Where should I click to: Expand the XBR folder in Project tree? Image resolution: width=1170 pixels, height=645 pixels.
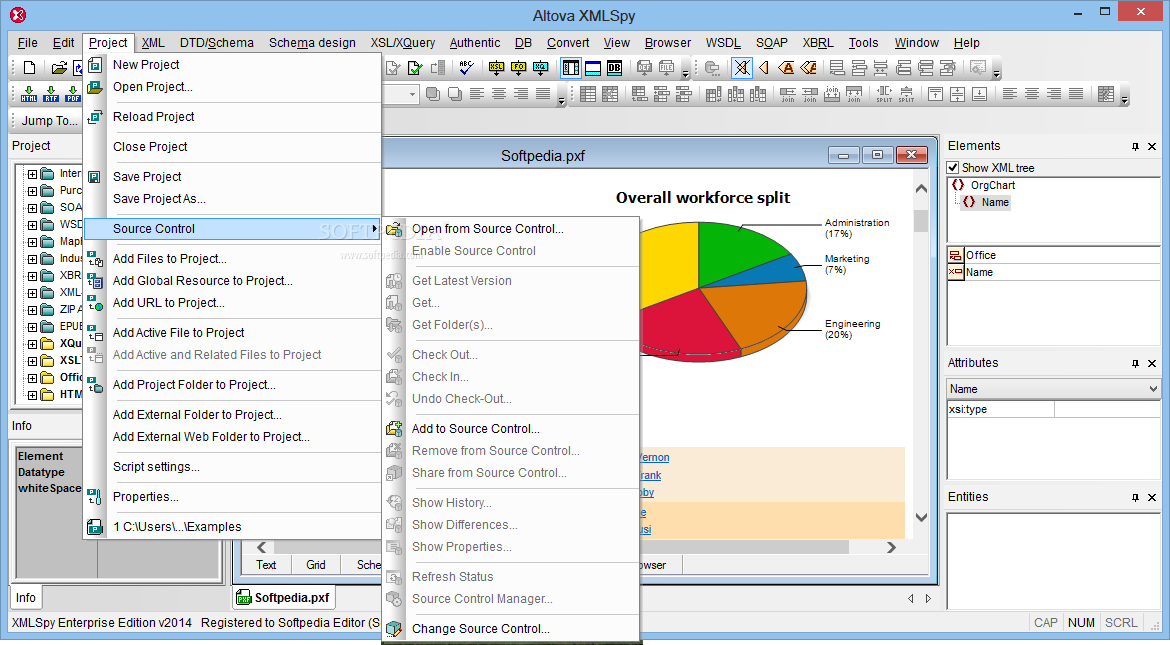(x=32, y=276)
